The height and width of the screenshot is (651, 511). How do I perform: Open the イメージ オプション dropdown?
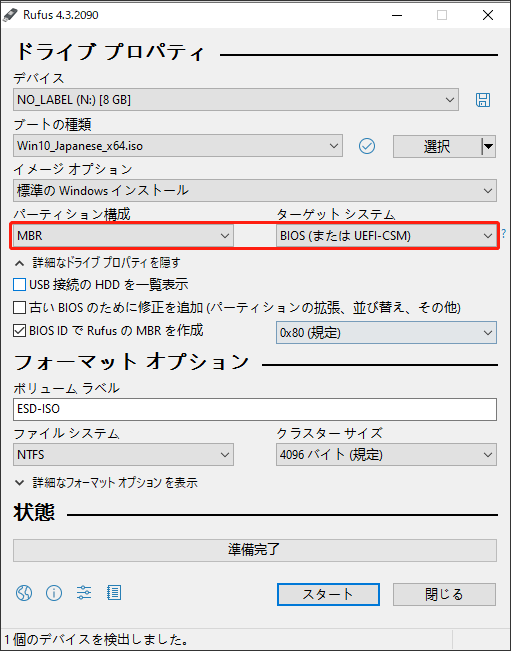coord(255,191)
